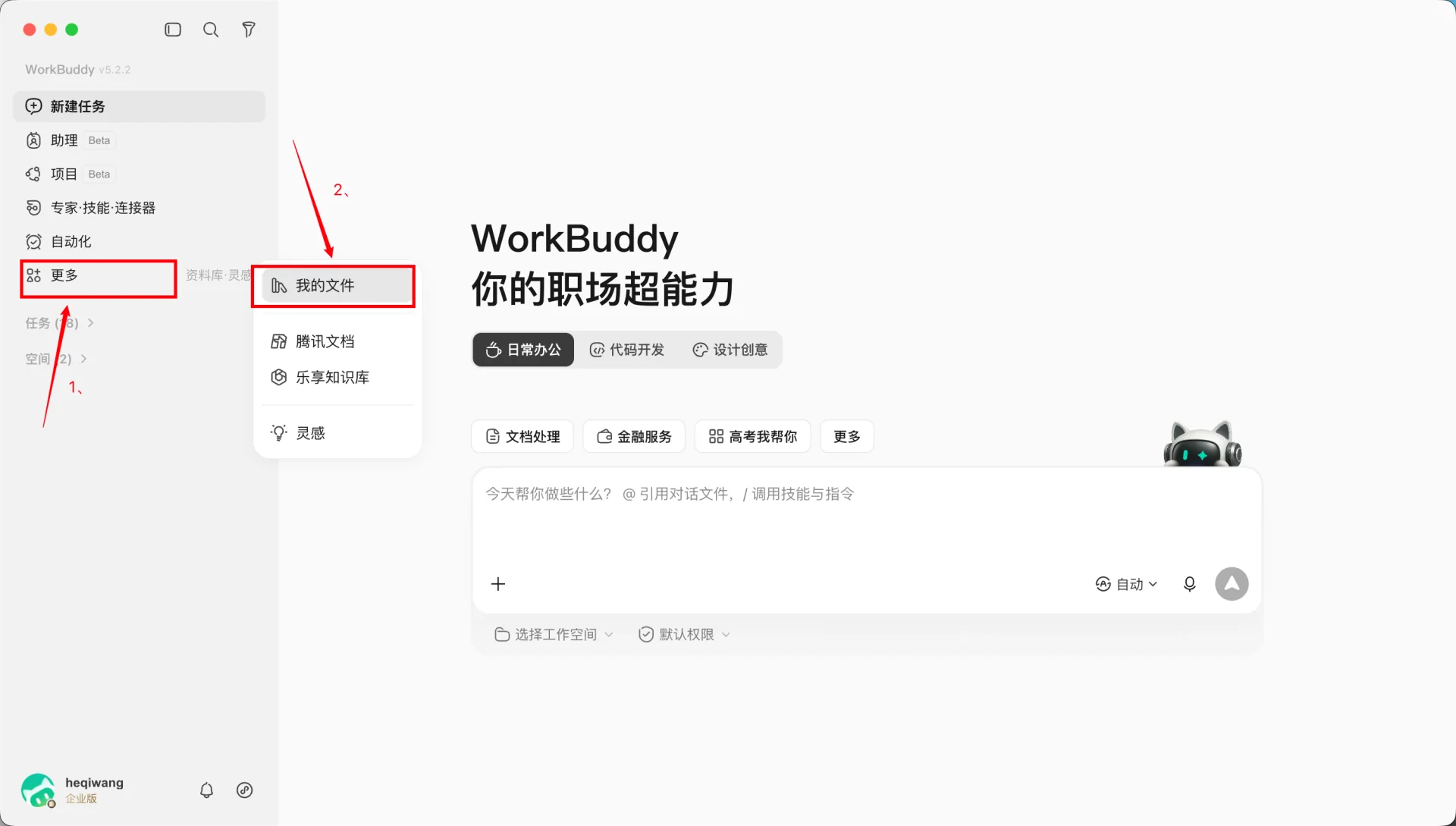
Task: Open the notification bell icon
Action: (206, 790)
